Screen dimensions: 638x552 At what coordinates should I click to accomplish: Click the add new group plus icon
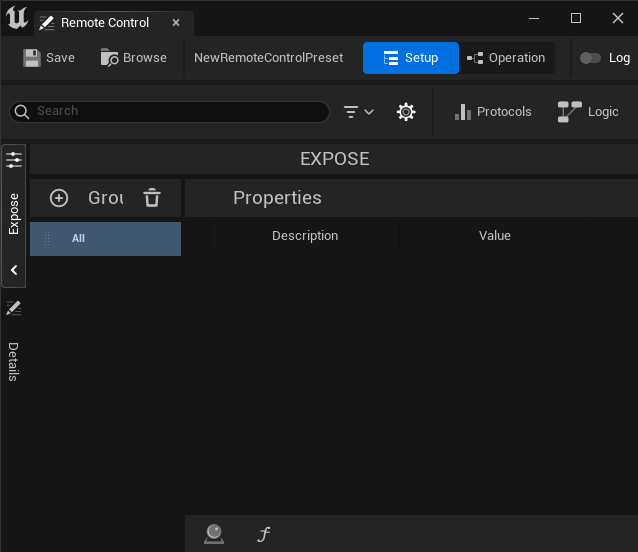pyautogui.click(x=59, y=198)
